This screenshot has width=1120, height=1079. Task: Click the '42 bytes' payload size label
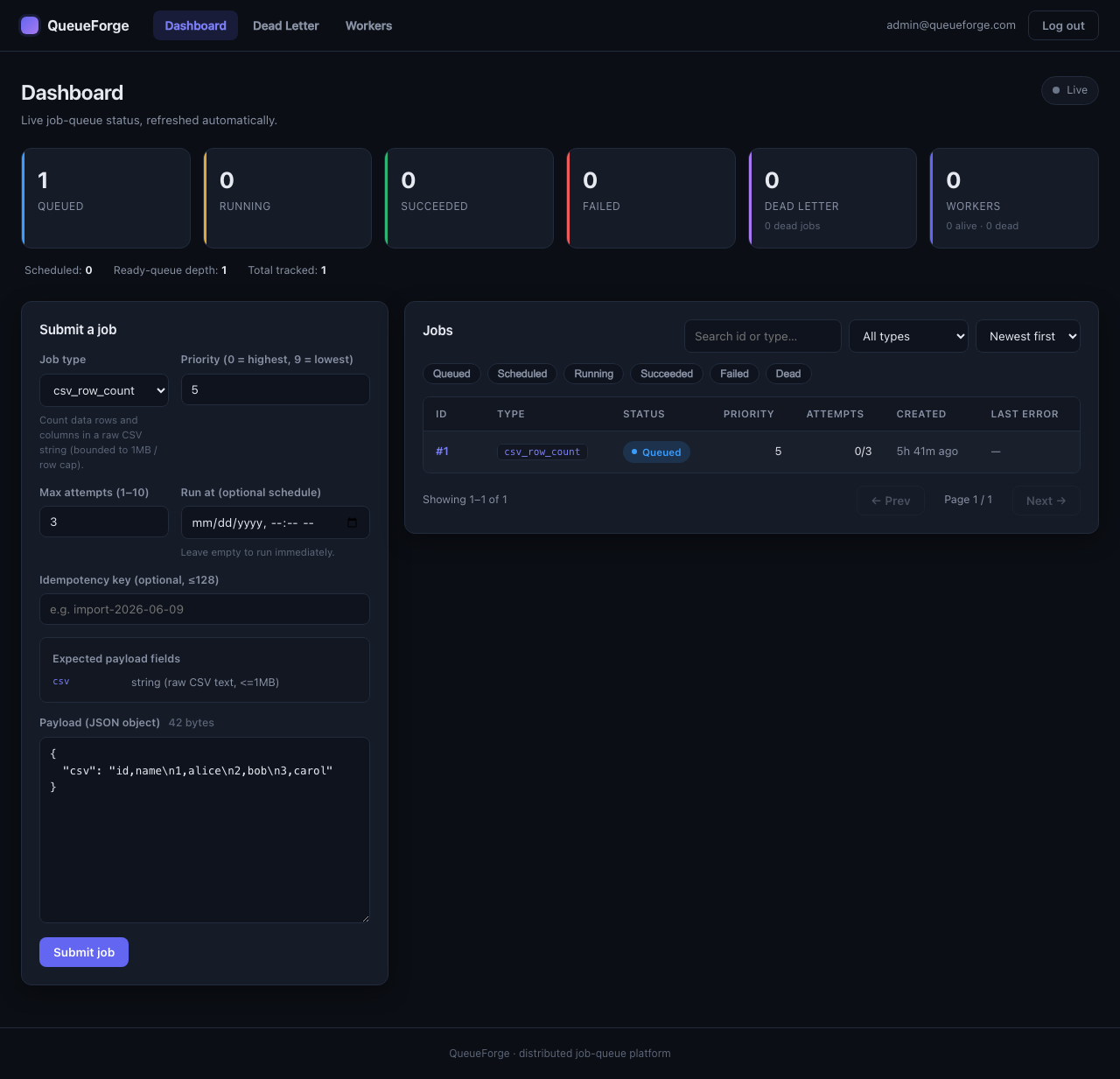pos(191,723)
